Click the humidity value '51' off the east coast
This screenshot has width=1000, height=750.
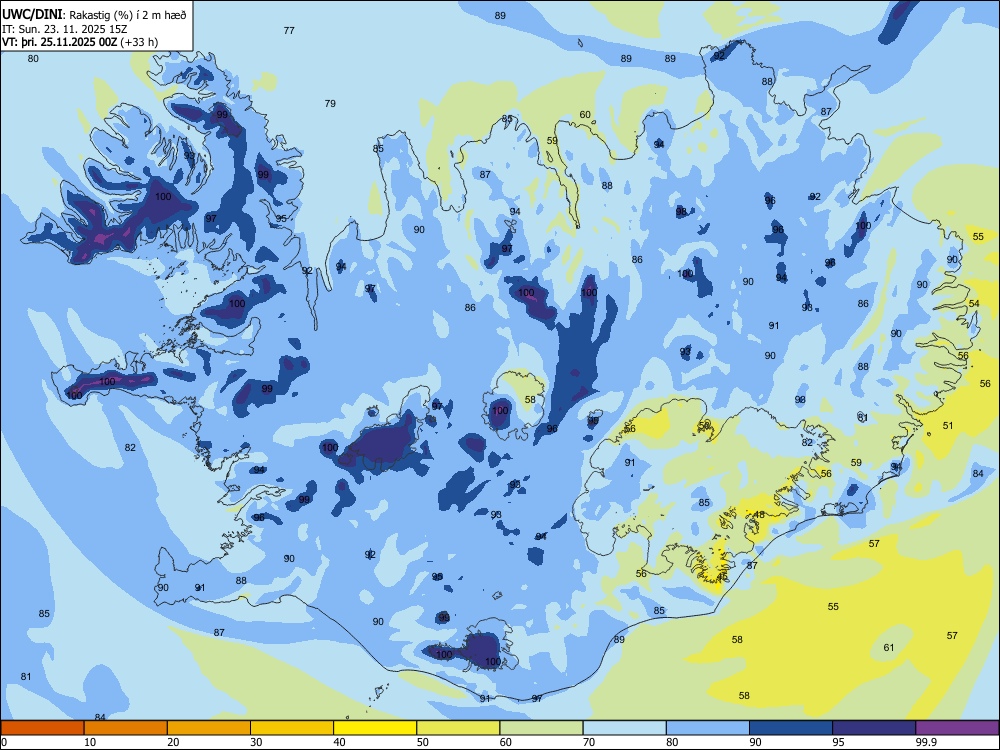pos(948,425)
